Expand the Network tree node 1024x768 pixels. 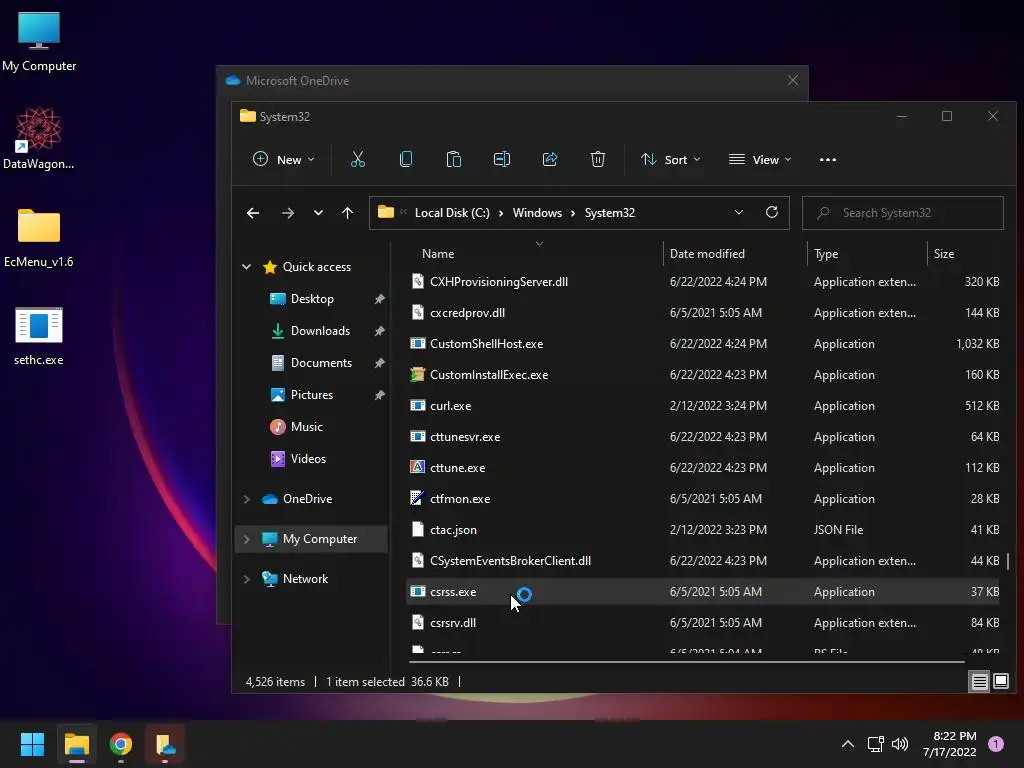point(247,579)
